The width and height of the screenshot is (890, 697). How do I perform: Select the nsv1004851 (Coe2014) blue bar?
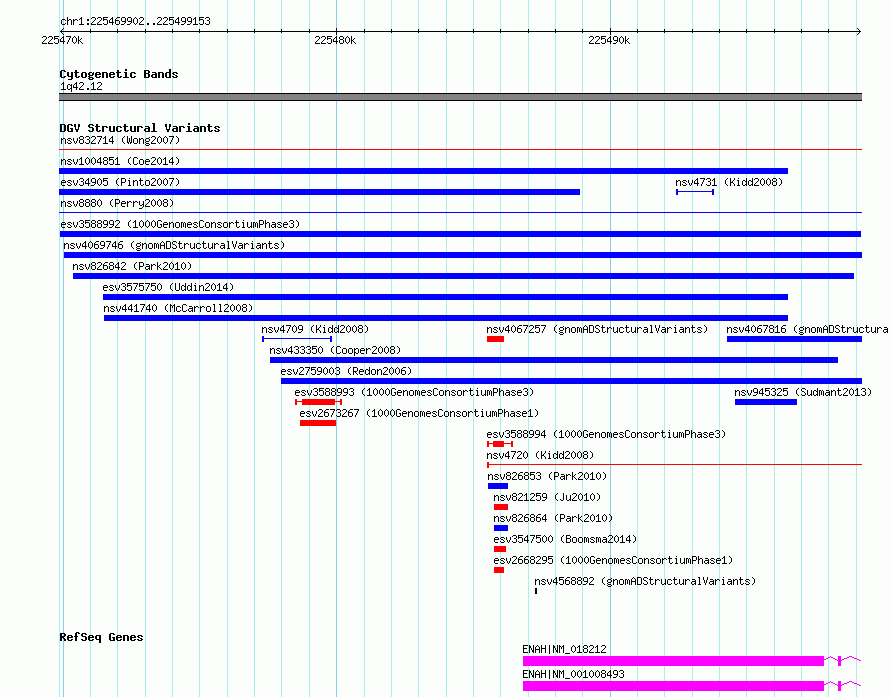click(423, 171)
